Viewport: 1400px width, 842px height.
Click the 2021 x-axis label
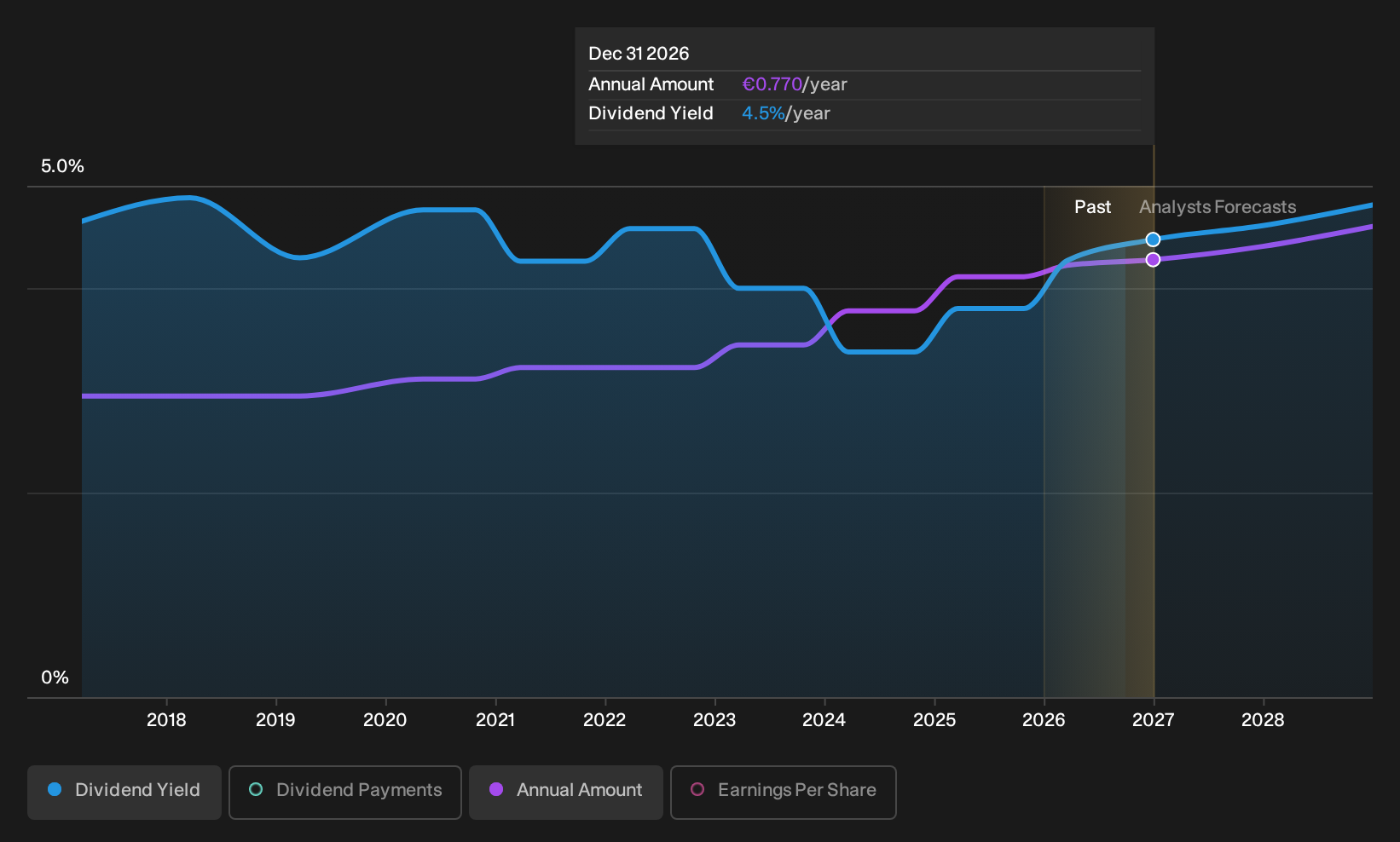tap(495, 720)
